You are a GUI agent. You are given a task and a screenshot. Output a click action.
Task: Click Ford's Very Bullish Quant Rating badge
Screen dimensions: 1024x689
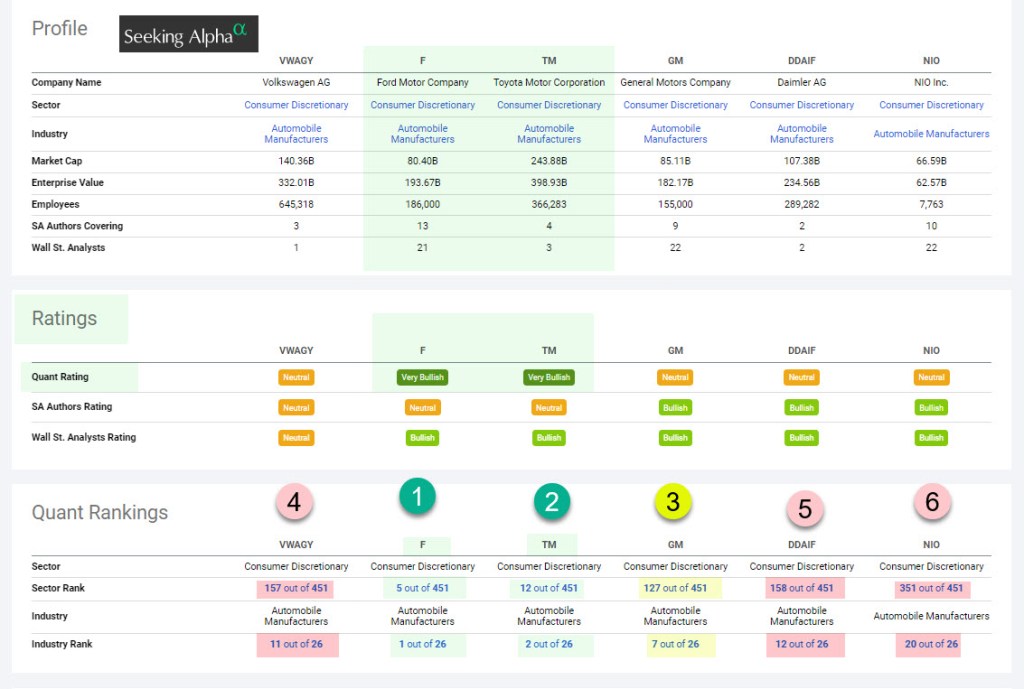[422, 378]
